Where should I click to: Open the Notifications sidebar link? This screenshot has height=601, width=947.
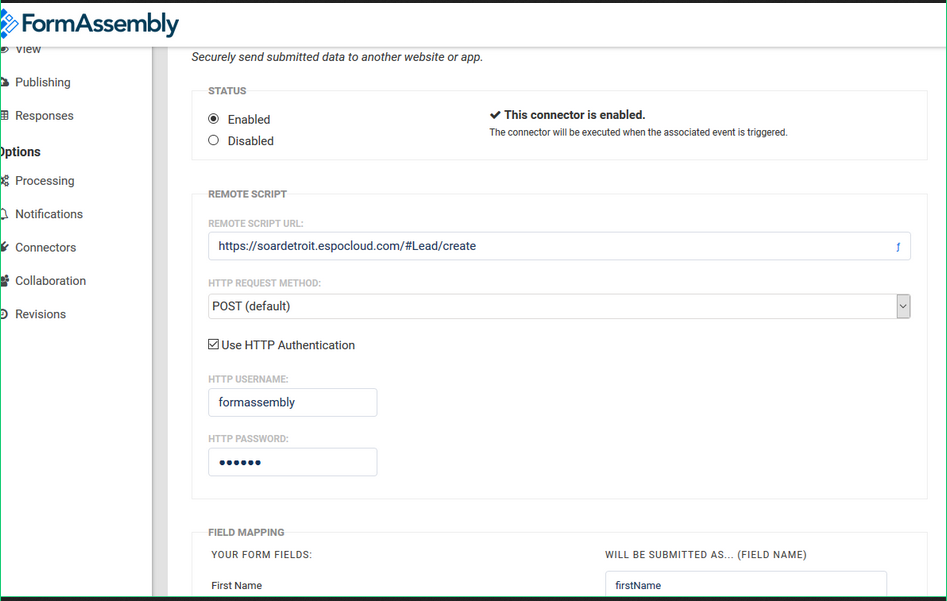[49, 214]
